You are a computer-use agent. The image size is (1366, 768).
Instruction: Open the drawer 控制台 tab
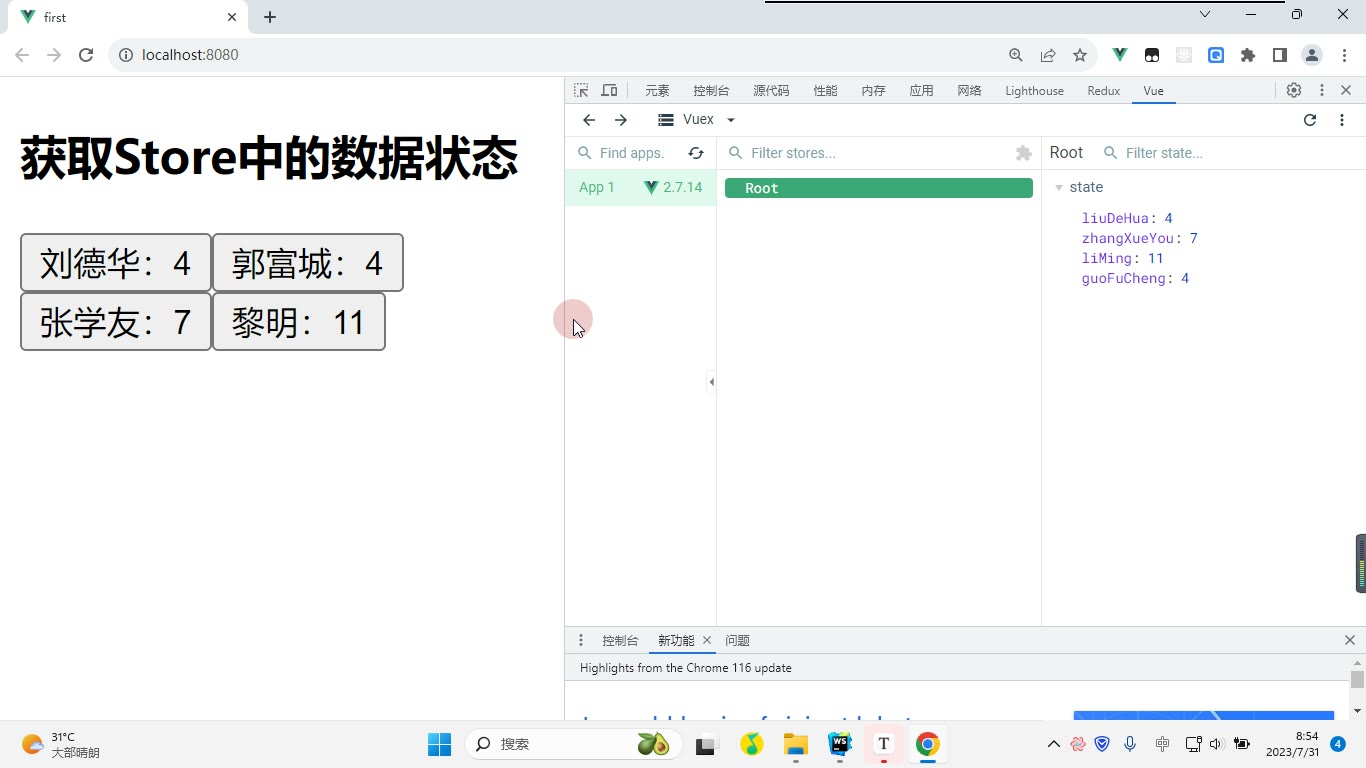[620, 640]
